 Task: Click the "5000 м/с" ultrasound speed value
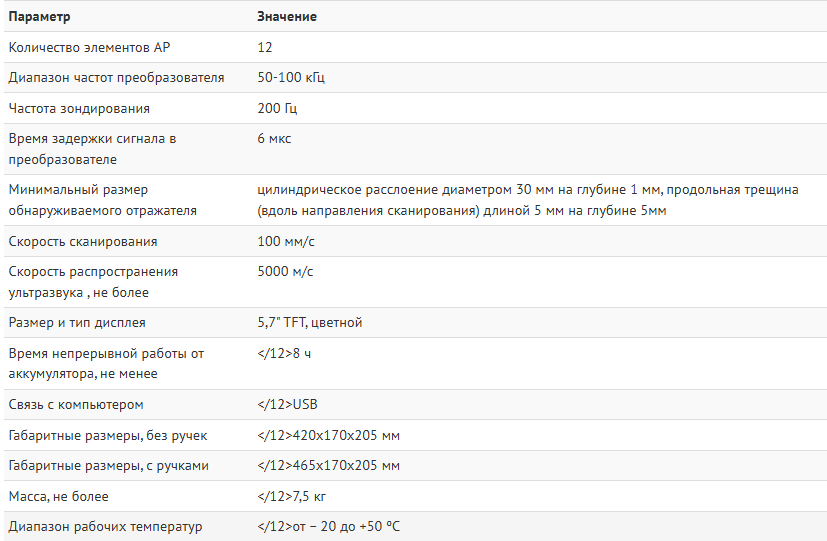[x=285, y=272]
